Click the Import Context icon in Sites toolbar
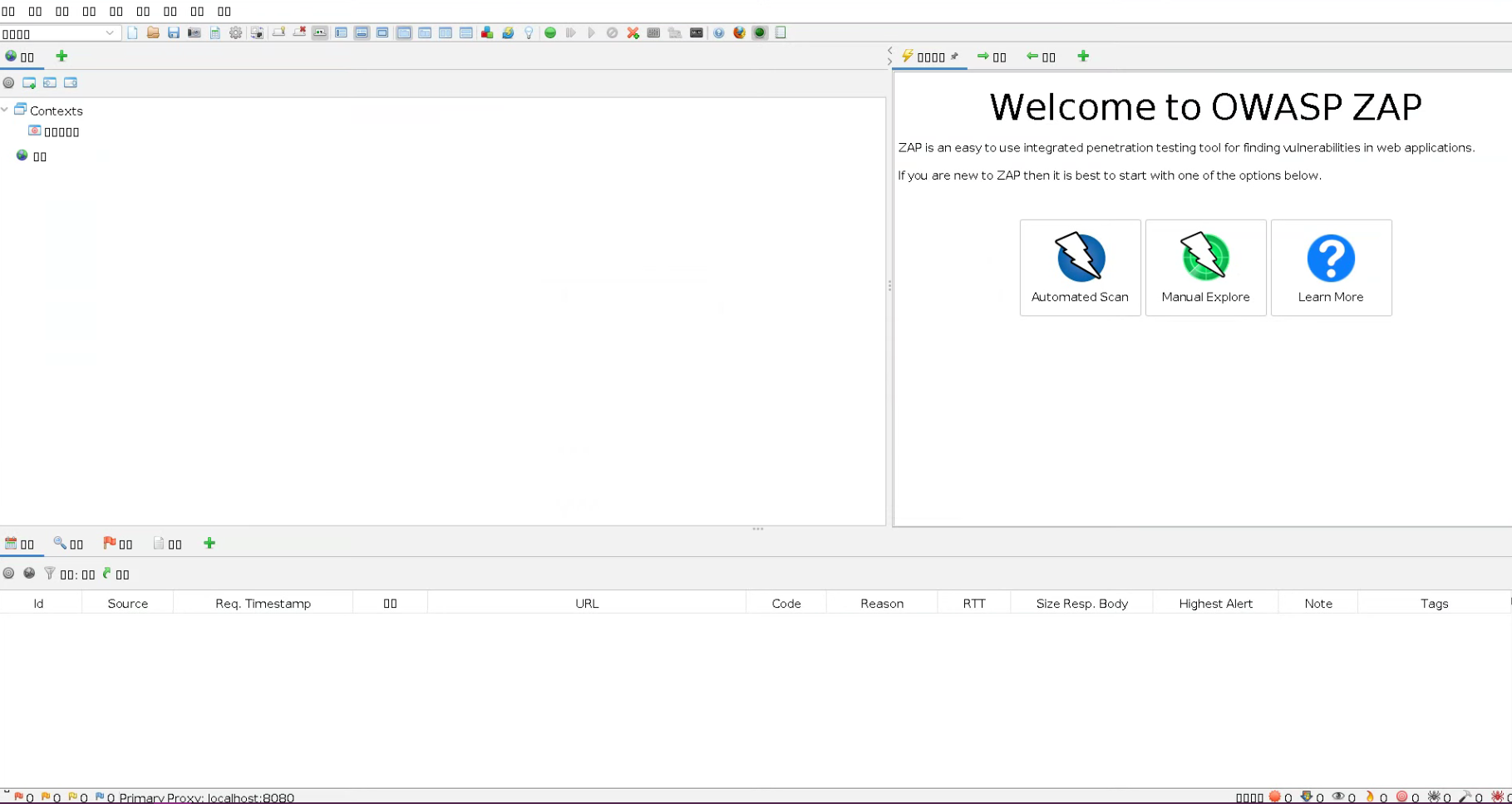This screenshot has width=1512, height=804. (x=50, y=83)
